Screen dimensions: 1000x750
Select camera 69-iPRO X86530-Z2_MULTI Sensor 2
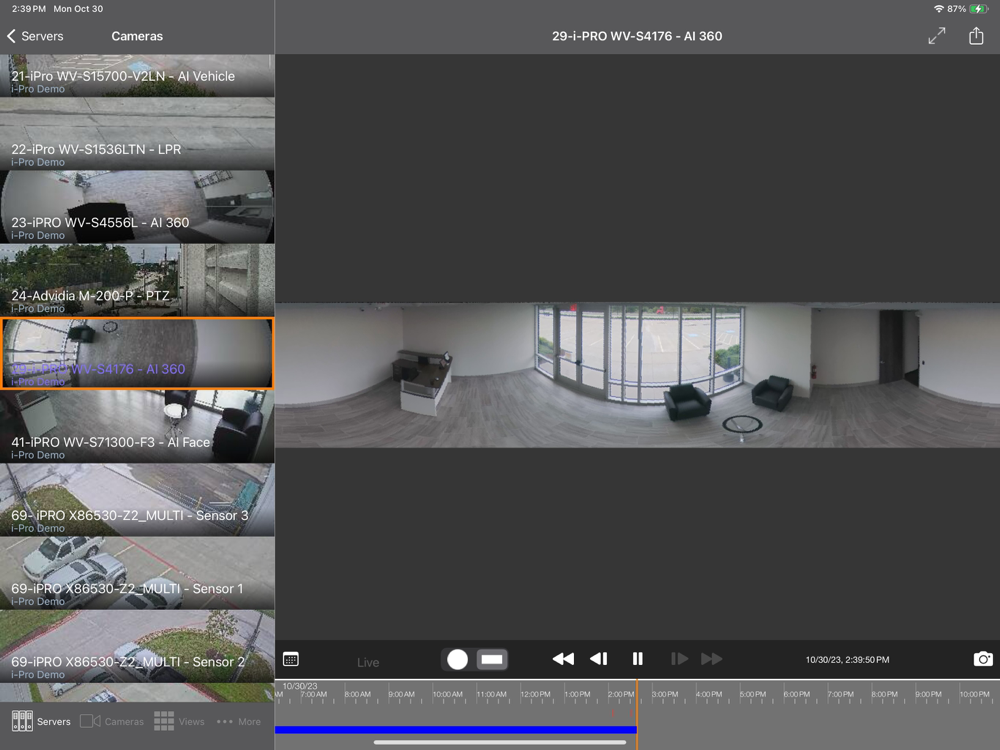(137, 647)
